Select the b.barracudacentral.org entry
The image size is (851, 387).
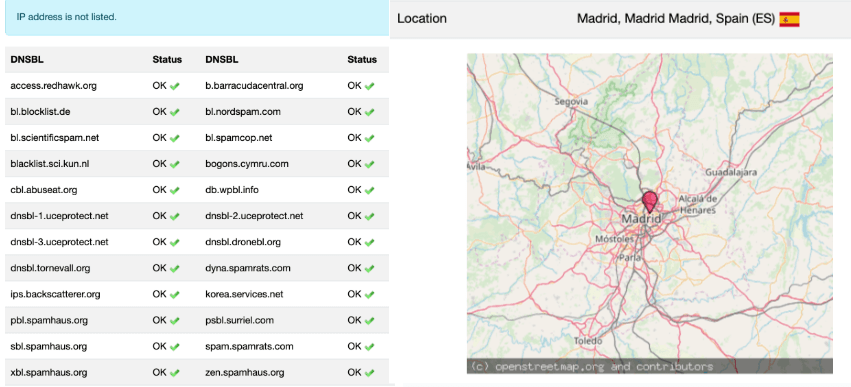click(254, 86)
